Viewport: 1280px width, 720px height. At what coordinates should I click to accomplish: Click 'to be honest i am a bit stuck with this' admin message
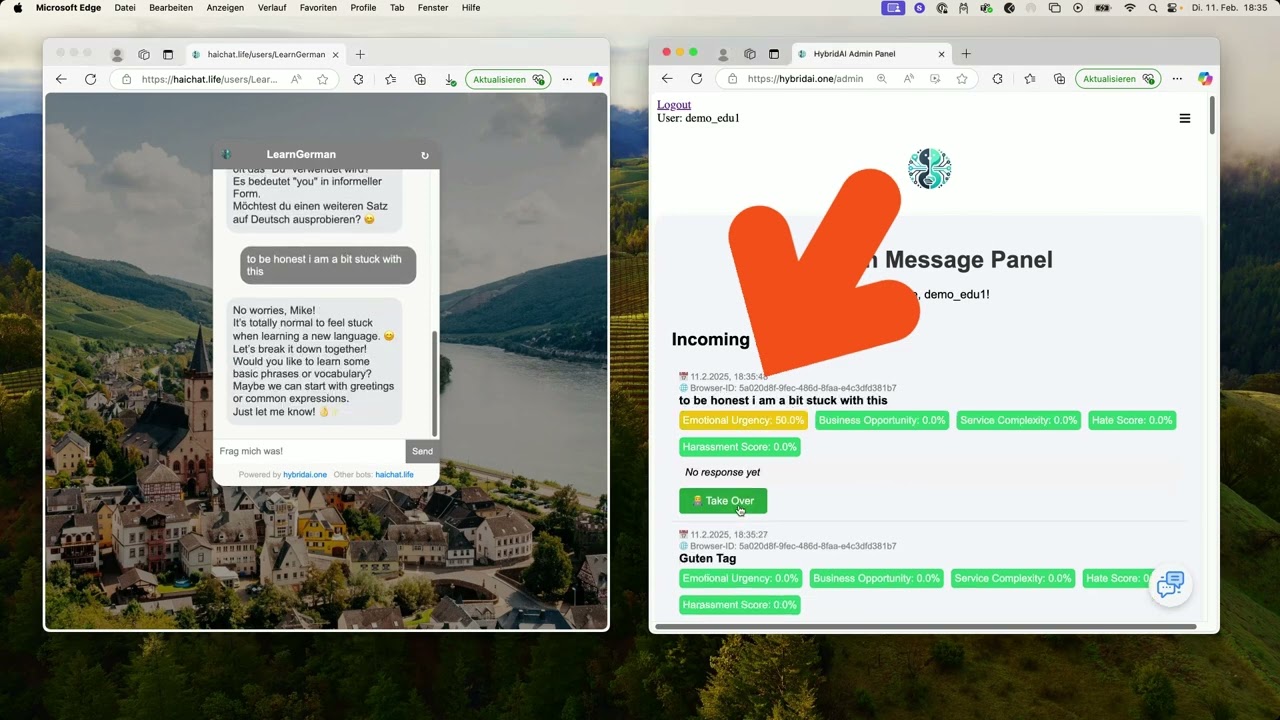pos(783,401)
